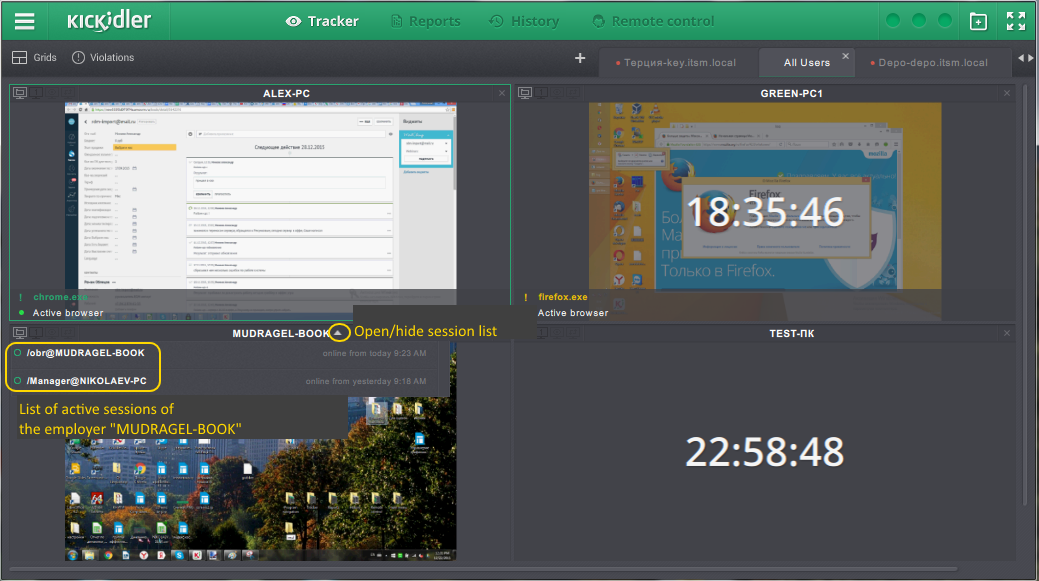1039x581 pixels.
Task: Click the Kickidler logo
Action: coord(109,21)
